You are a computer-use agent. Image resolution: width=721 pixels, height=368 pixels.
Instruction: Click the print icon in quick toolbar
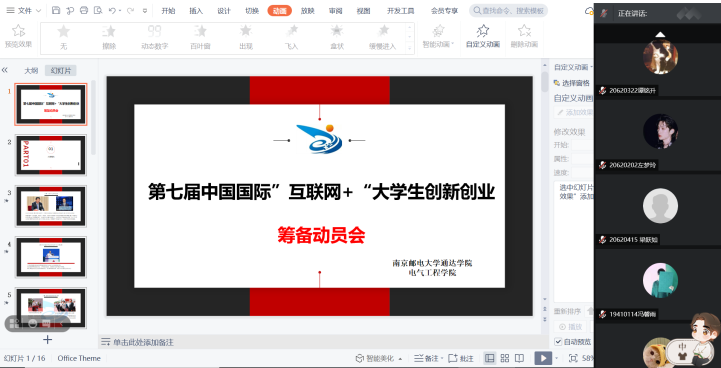pyautogui.click(x=84, y=11)
